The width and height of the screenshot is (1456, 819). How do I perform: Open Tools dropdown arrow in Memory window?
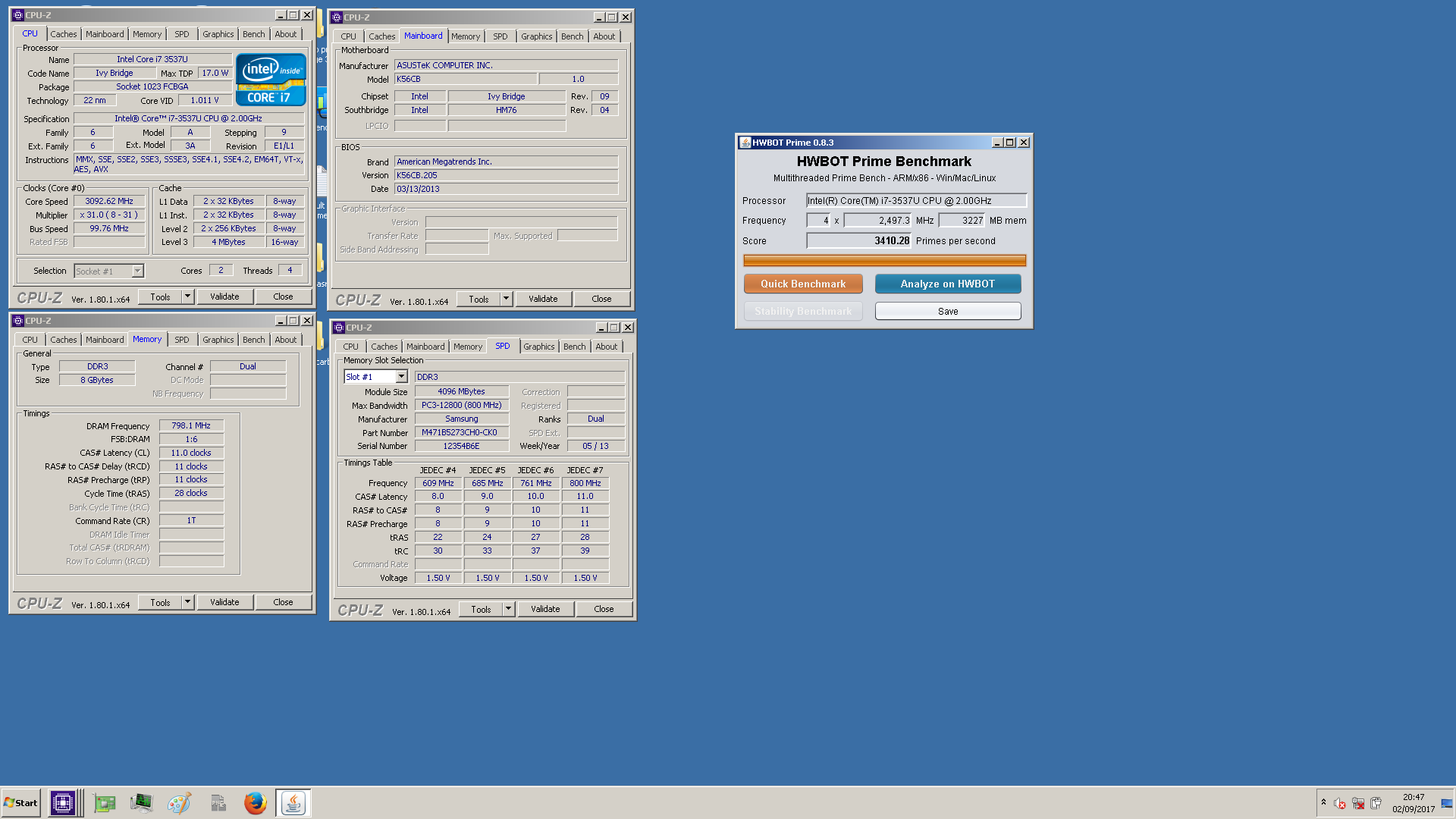188,602
